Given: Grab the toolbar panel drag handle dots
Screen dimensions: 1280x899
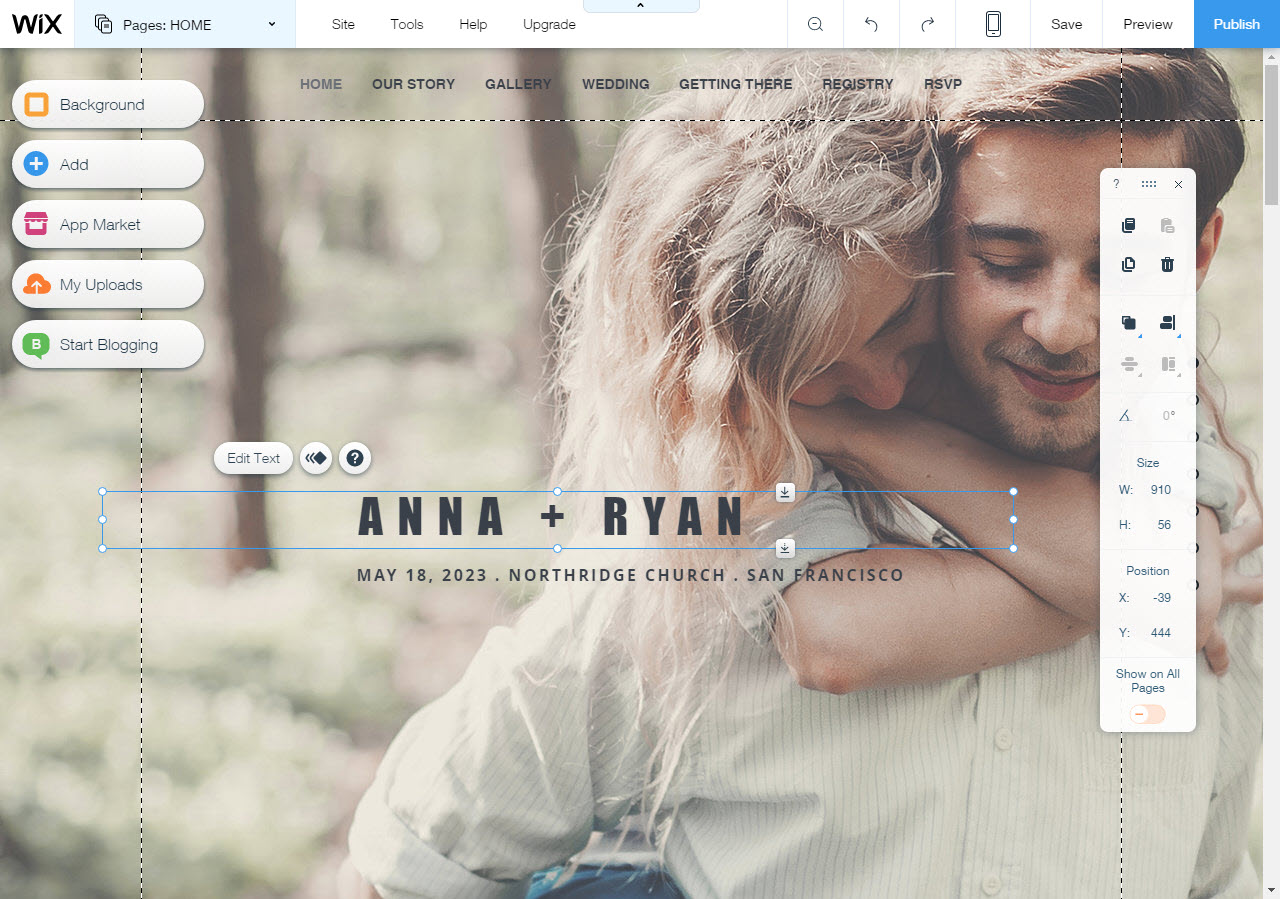Looking at the screenshot, I should pyautogui.click(x=1148, y=184).
